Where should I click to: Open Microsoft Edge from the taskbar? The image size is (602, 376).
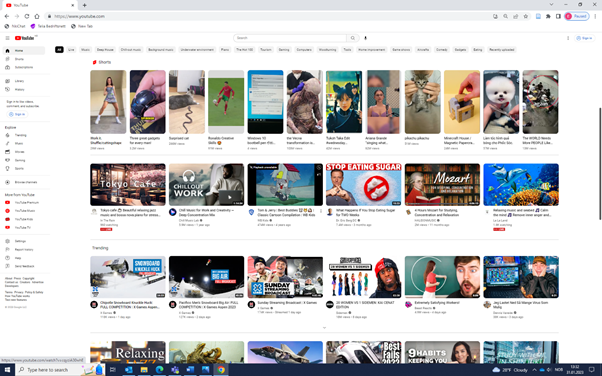pos(159,370)
